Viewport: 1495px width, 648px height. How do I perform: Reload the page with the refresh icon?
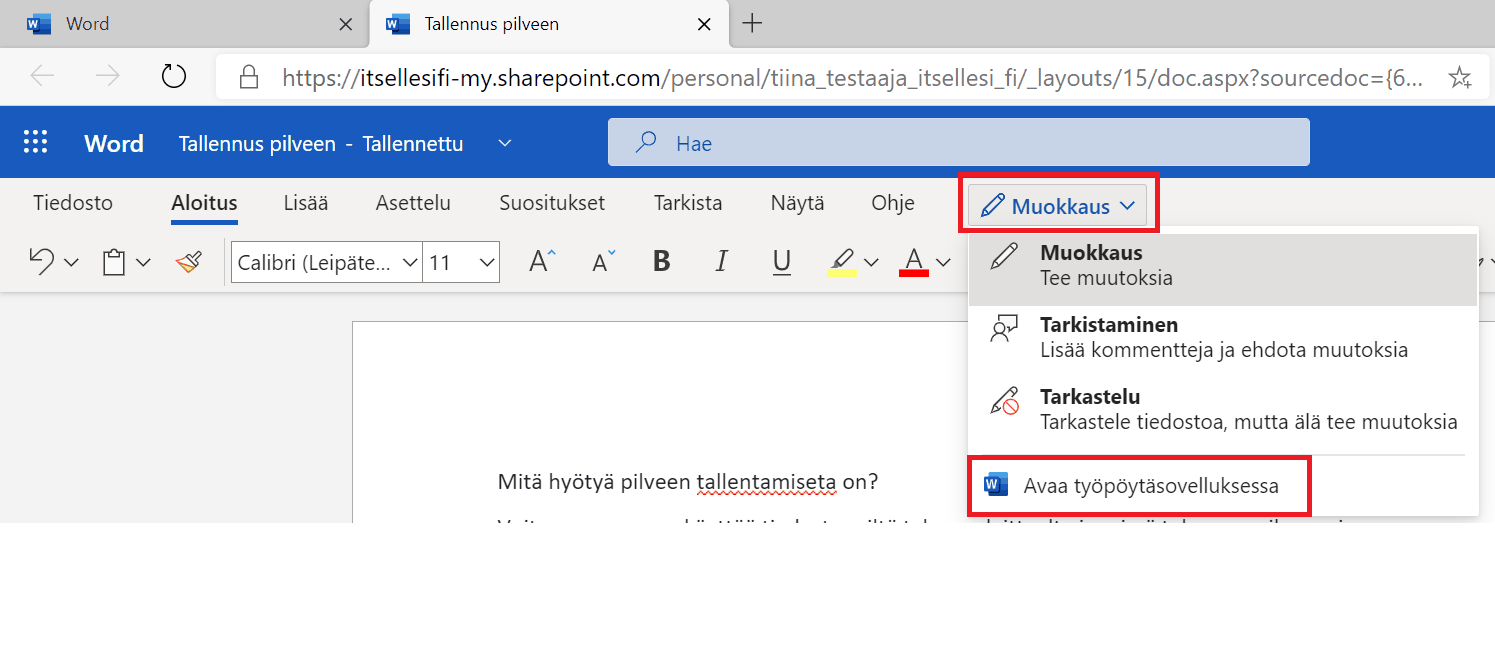173,76
